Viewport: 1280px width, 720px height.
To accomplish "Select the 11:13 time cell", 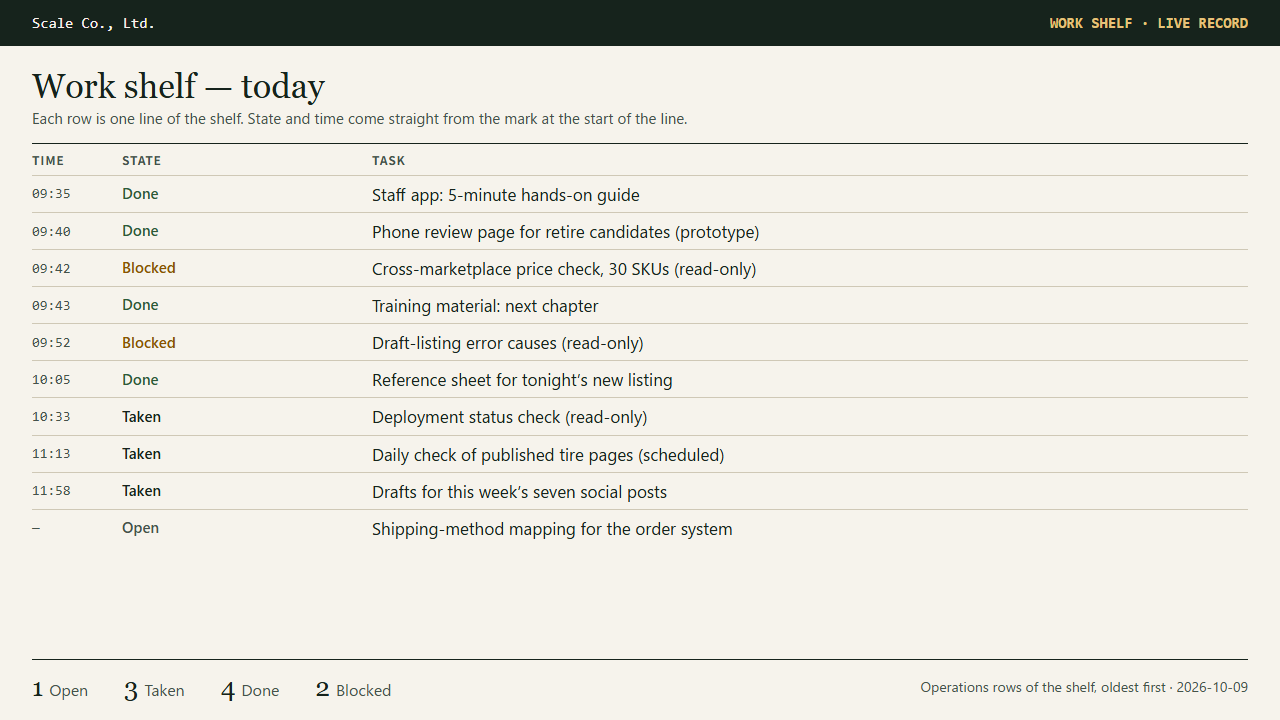I will pyautogui.click(x=51, y=453).
